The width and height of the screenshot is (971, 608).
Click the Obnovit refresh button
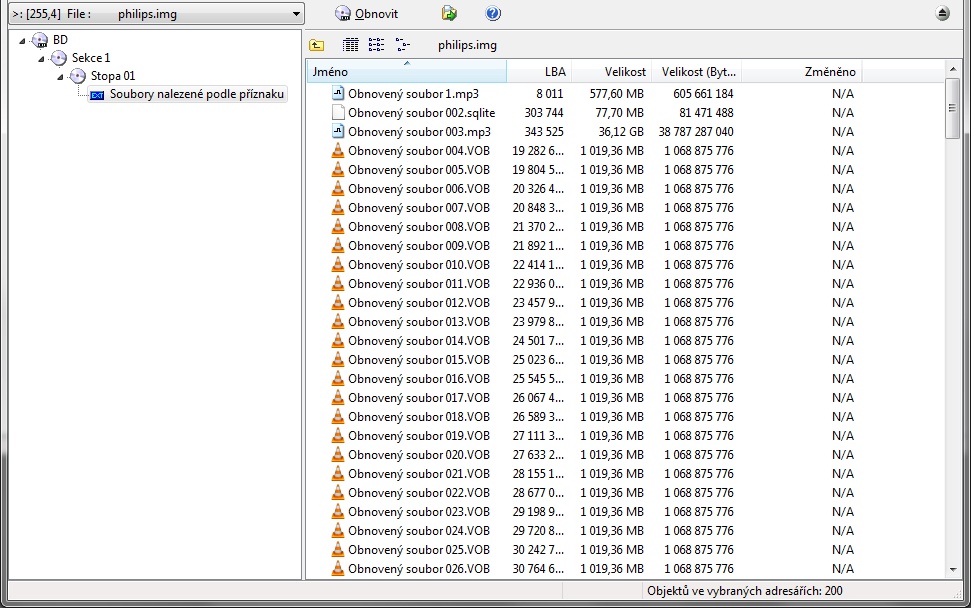[x=367, y=14]
